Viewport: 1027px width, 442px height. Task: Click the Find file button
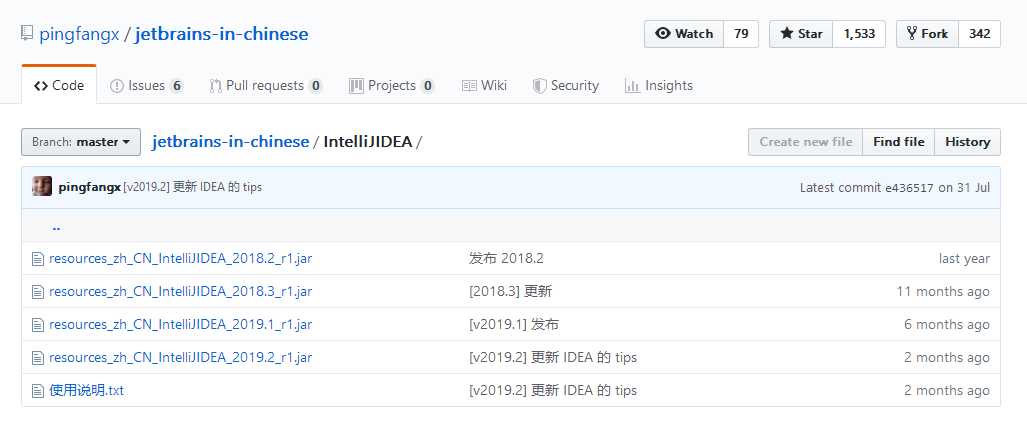point(899,142)
